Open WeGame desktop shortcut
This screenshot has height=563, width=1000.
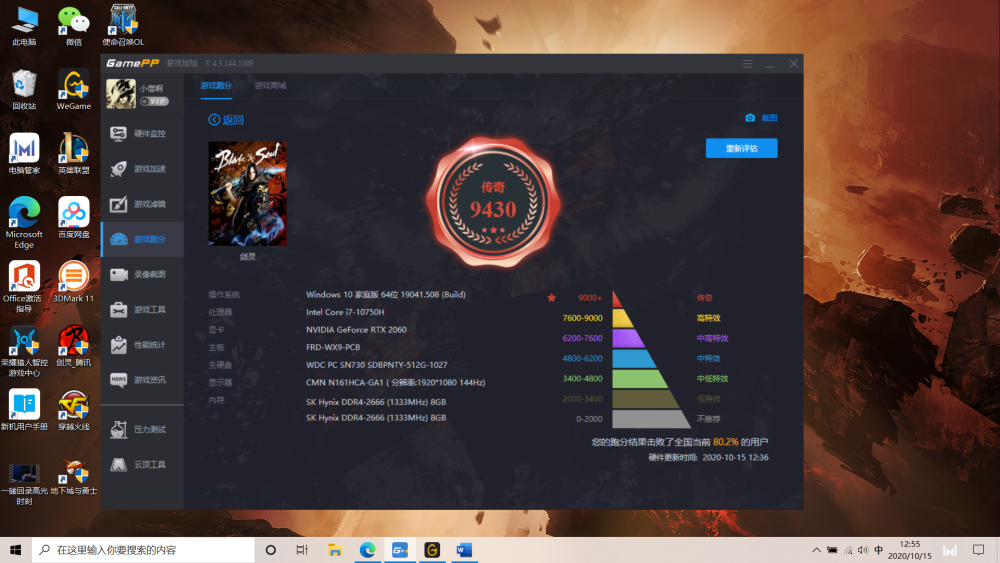point(73,89)
